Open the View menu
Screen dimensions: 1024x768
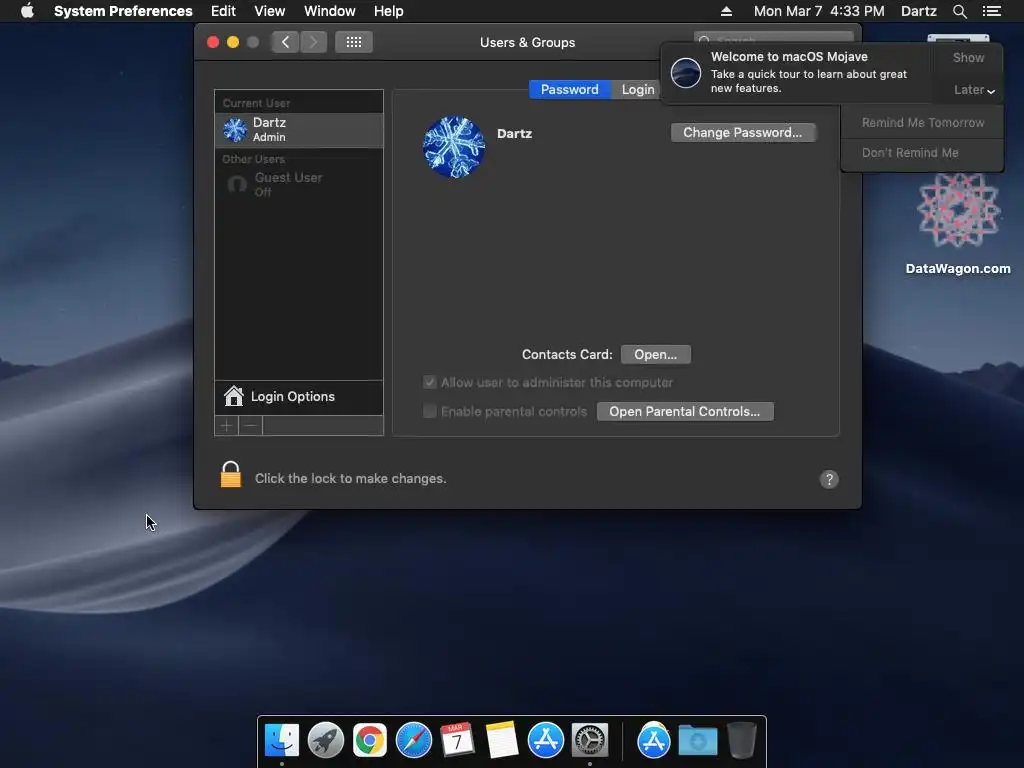(270, 11)
